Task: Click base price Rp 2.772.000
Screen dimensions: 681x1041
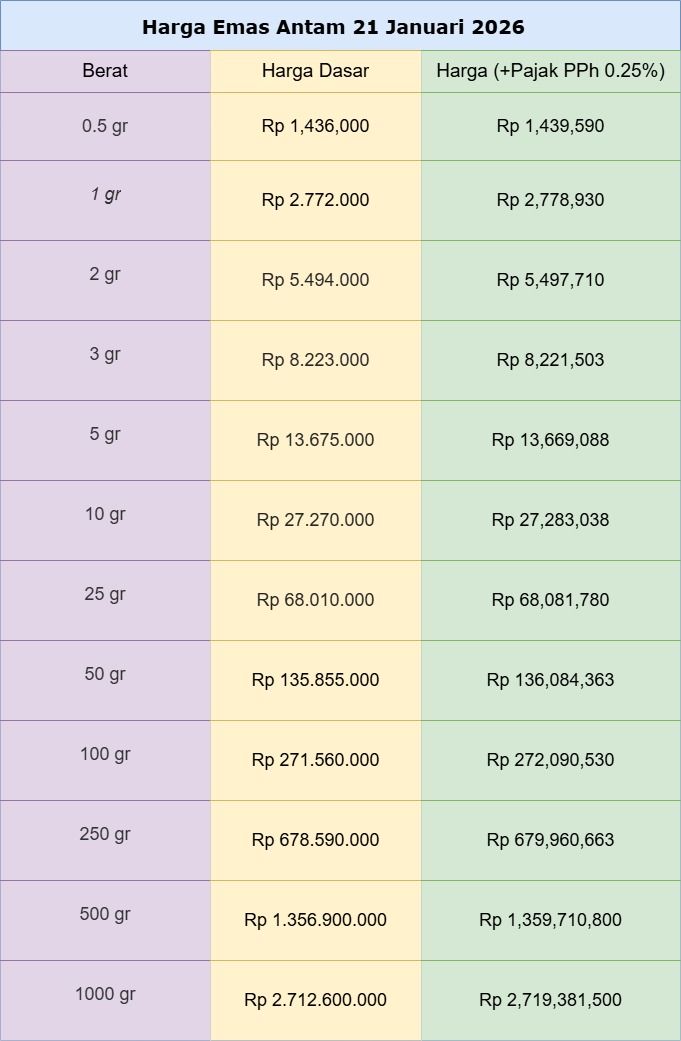Action: coord(315,200)
